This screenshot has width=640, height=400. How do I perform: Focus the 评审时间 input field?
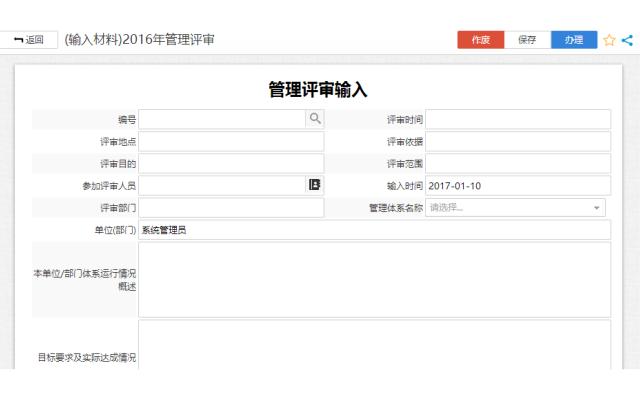[518, 119]
